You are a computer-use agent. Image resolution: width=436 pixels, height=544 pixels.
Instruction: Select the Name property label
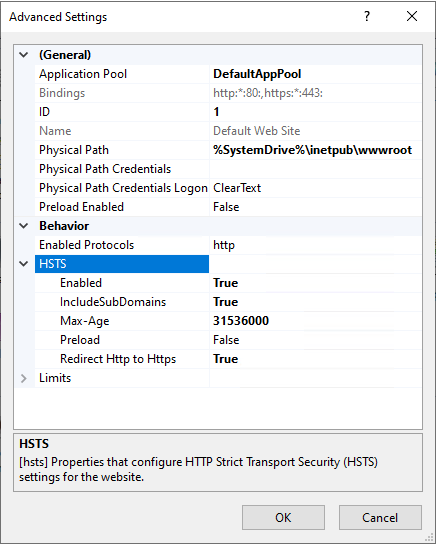coord(55,131)
